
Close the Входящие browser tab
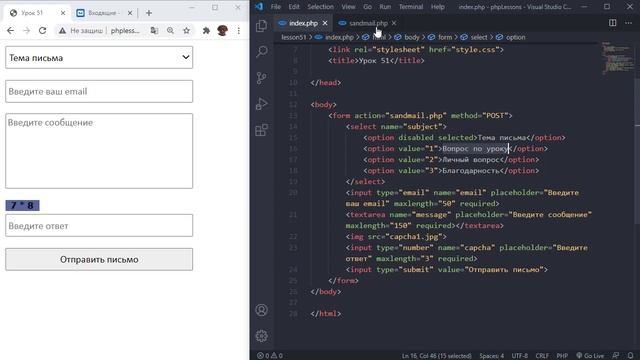click(130, 13)
